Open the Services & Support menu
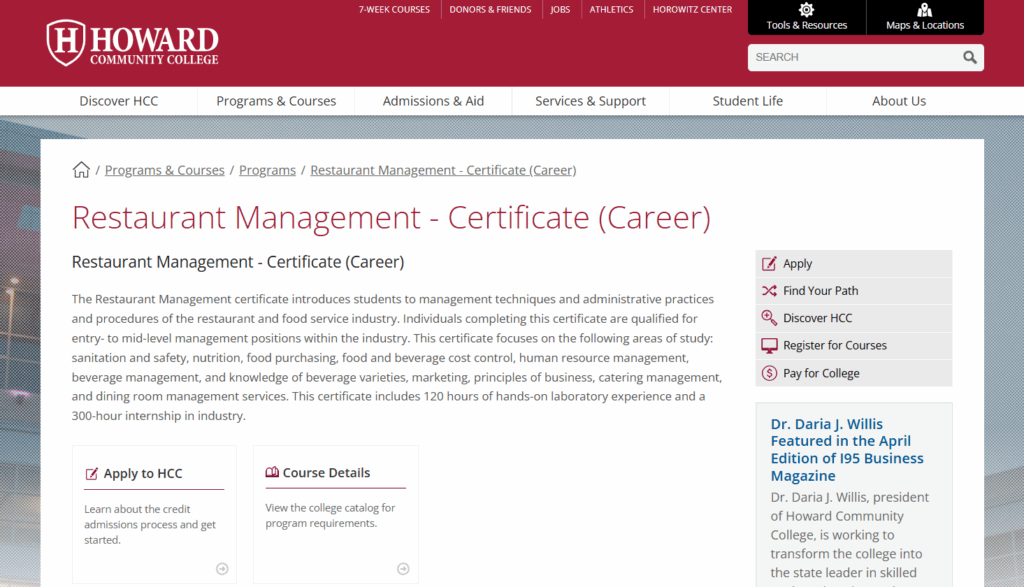Screen dimensions: 1024x587 click(590, 101)
